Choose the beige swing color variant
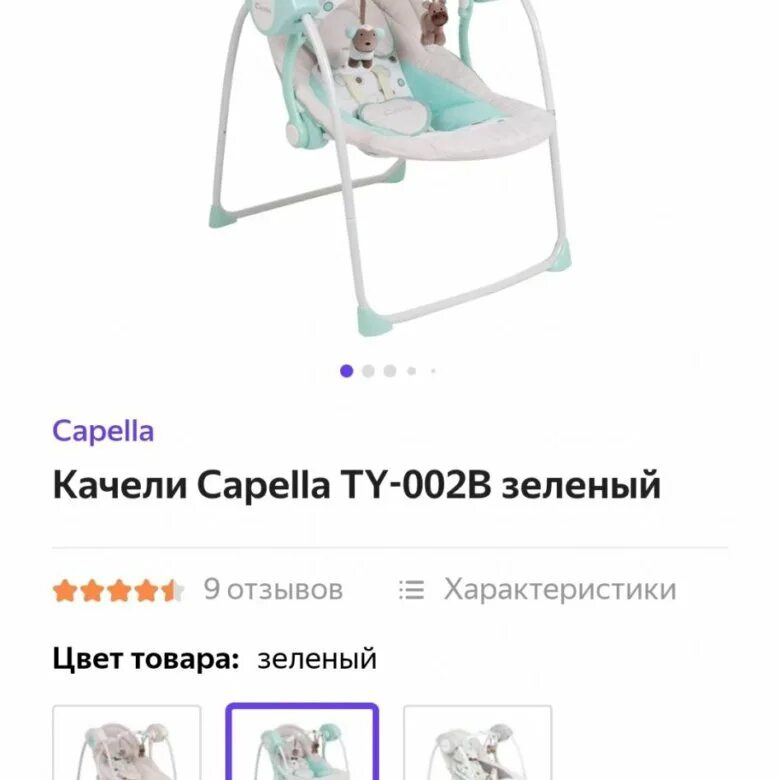The width and height of the screenshot is (780, 780). (x=127, y=742)
